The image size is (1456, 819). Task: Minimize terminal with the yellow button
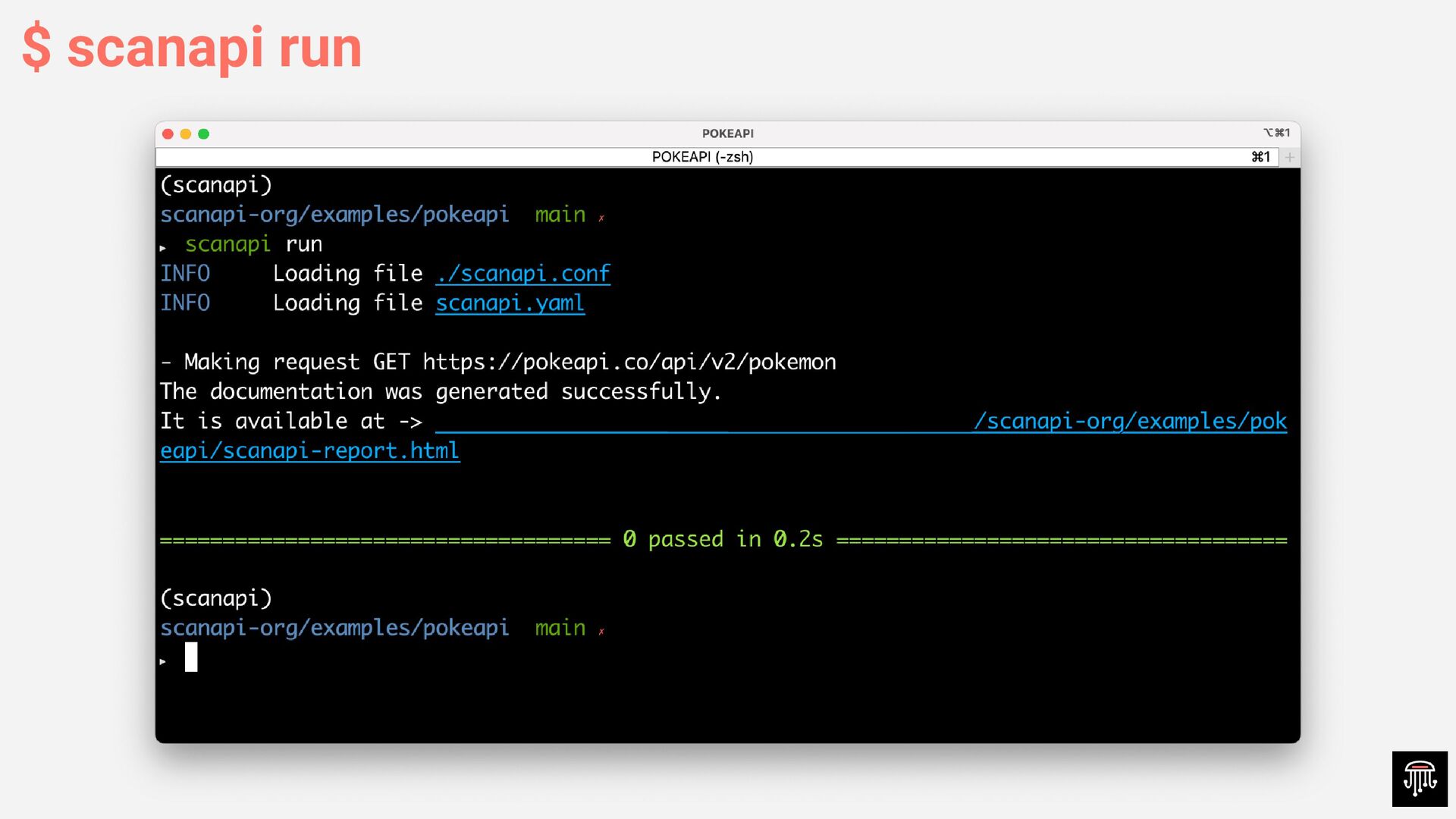pyautogui.click(x=186, y=134)
